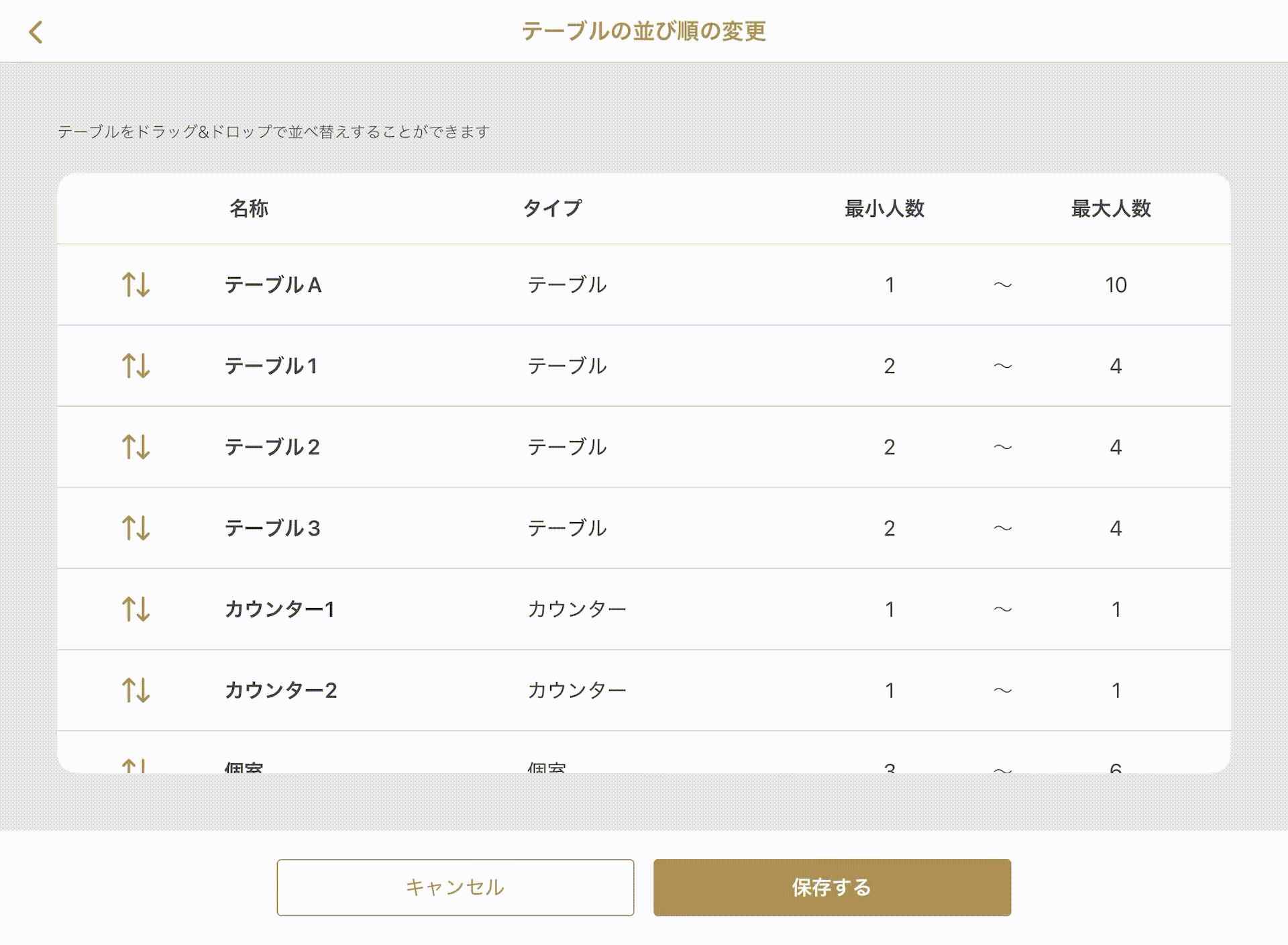Click the type cell of テーブル A row
This screenshot has height=945, width=1288.
click(568, 285)
